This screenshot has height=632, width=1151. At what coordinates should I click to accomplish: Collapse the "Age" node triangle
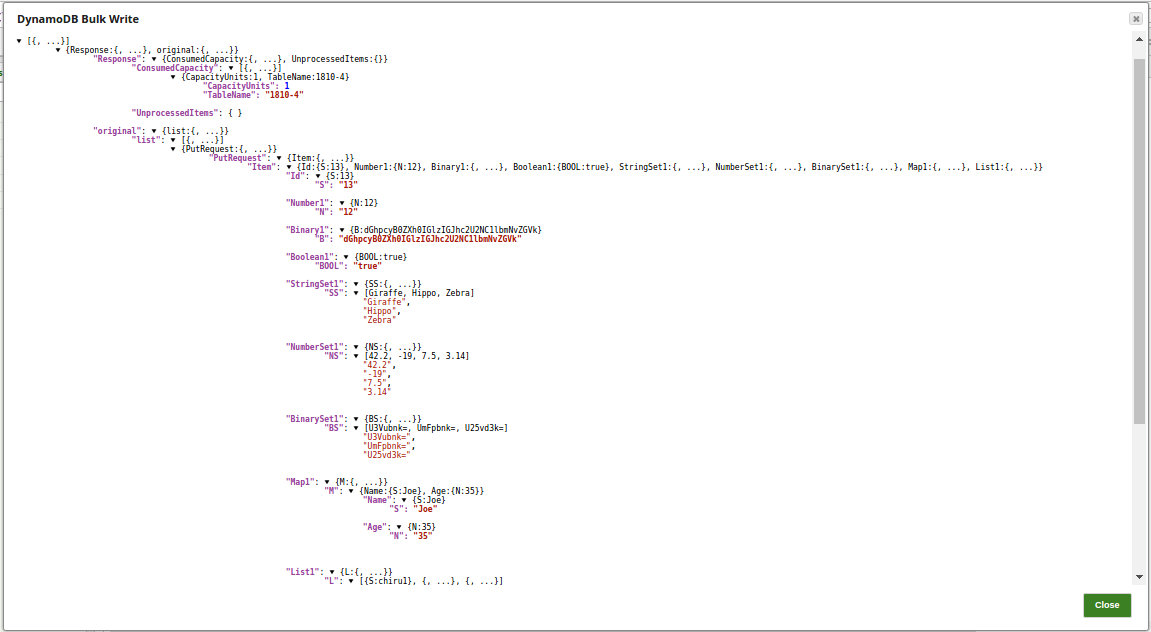pos(399,527)
